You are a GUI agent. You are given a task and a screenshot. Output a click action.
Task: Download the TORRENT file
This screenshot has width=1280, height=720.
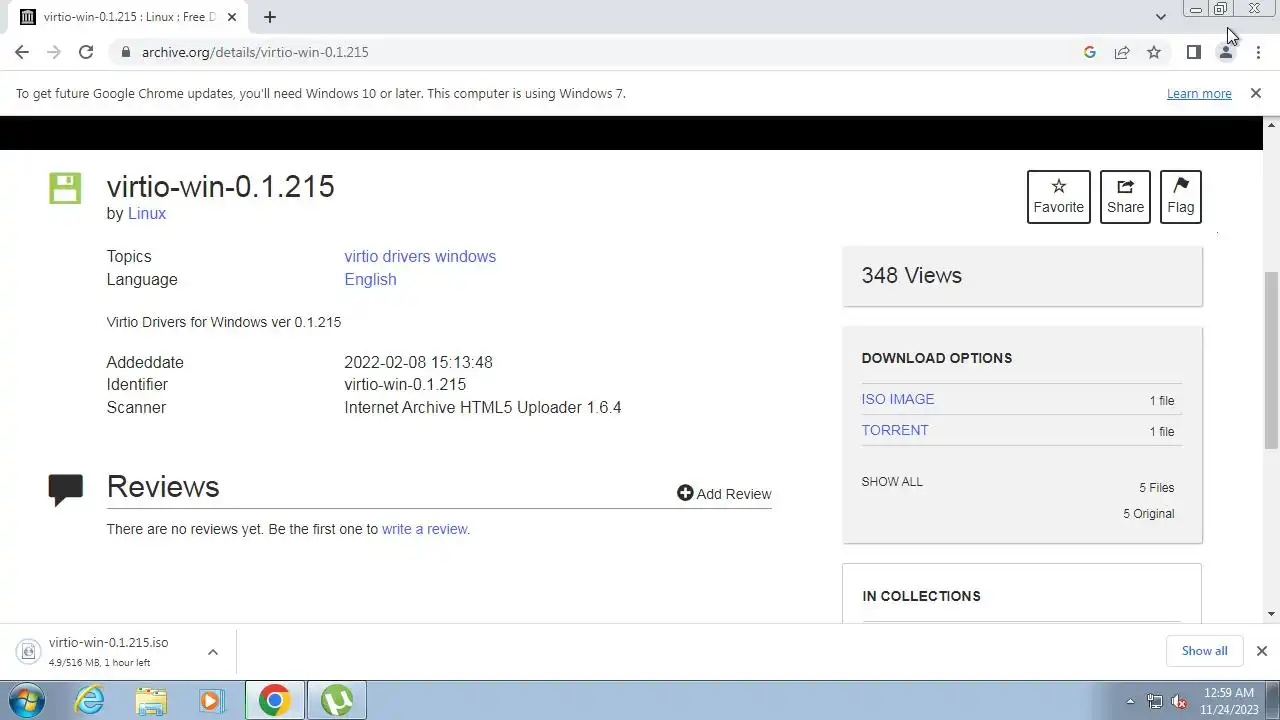(x=895, y=430)
